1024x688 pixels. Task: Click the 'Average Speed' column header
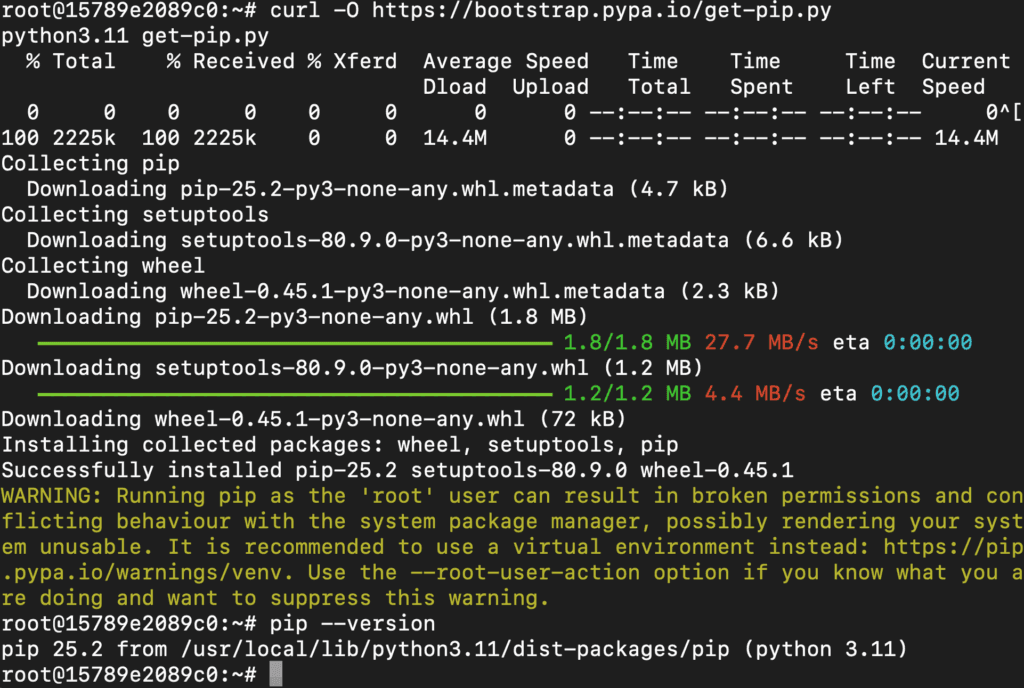pos(505,61)
